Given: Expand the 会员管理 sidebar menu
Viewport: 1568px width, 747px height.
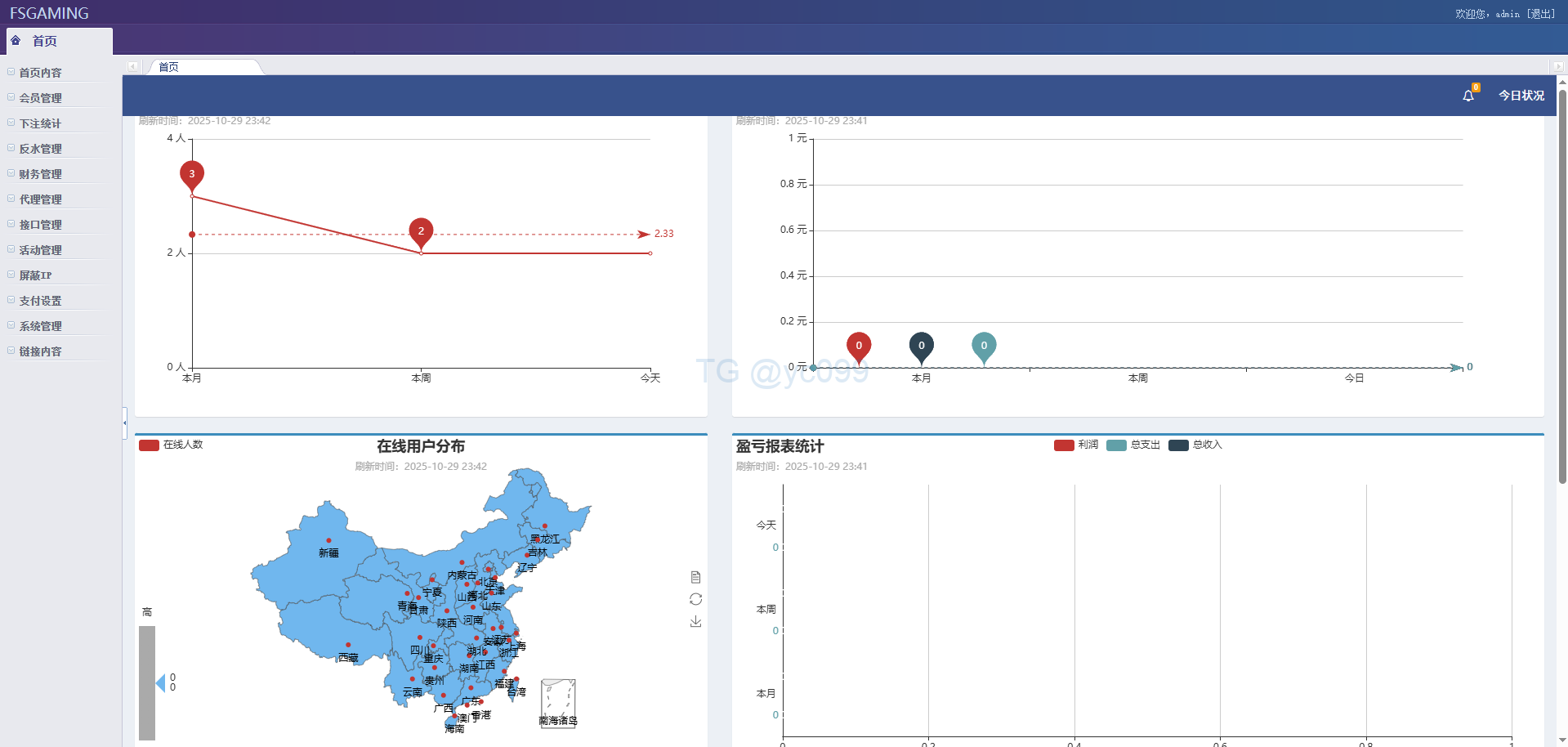Looking at the screenshot, I should tap(41, 98).
